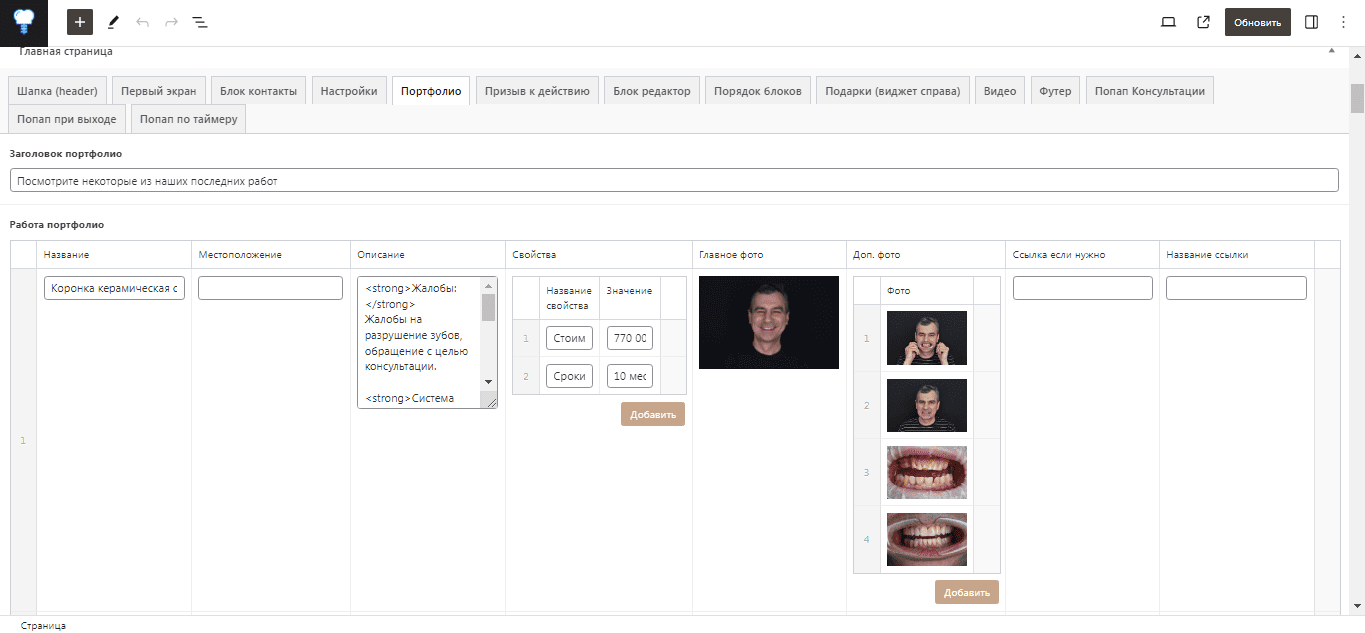
Task: Click the site logo icon
Action: pos(24,22)
